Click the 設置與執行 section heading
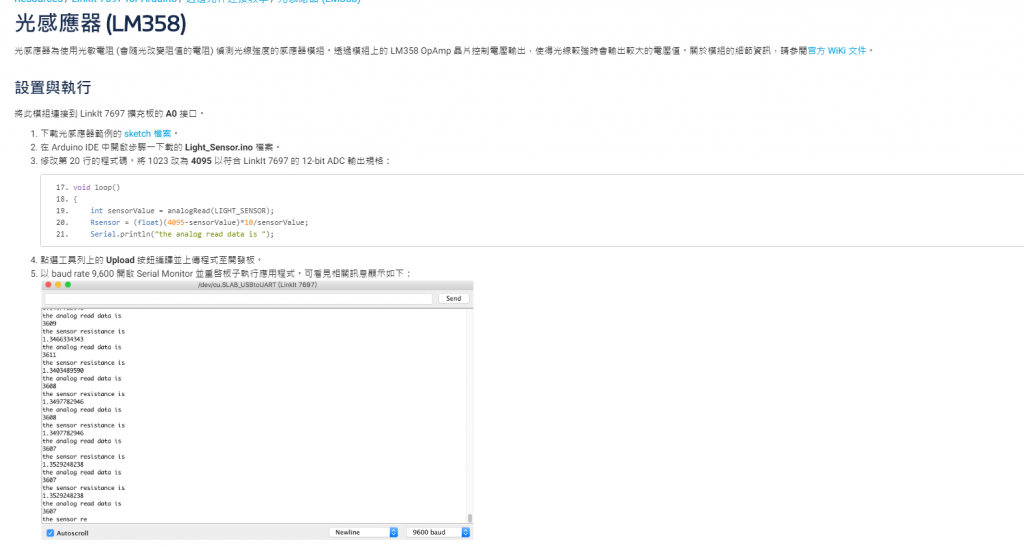1024x547 pixels. 53,87
